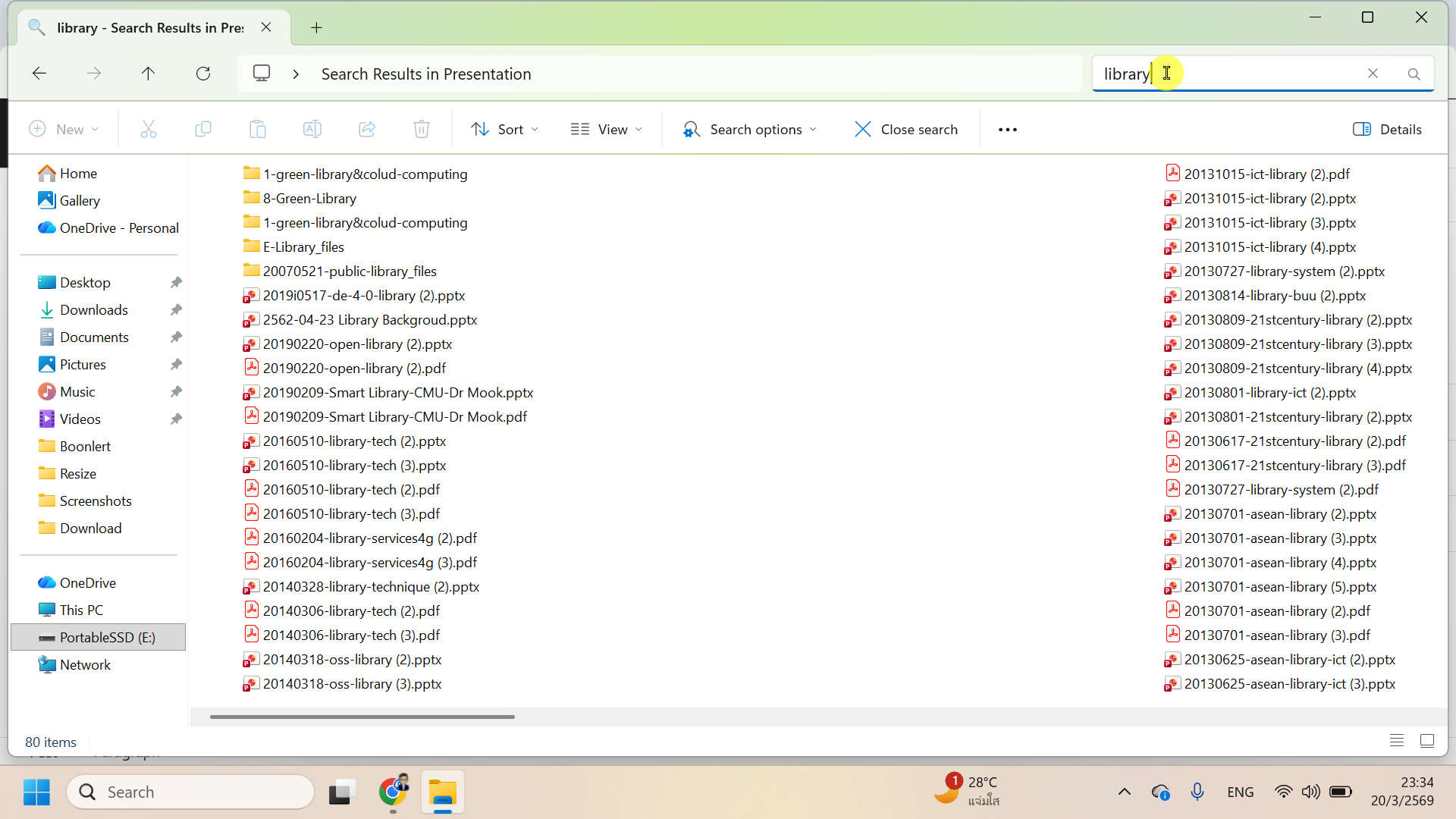Click the Back navigation arrow

[x=39, y=74]
